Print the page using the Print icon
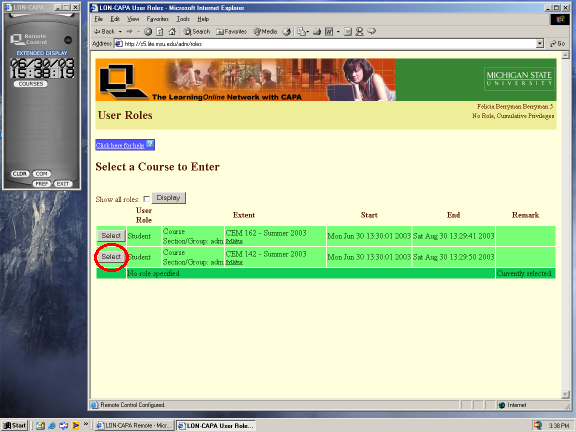 pos(317,32)
